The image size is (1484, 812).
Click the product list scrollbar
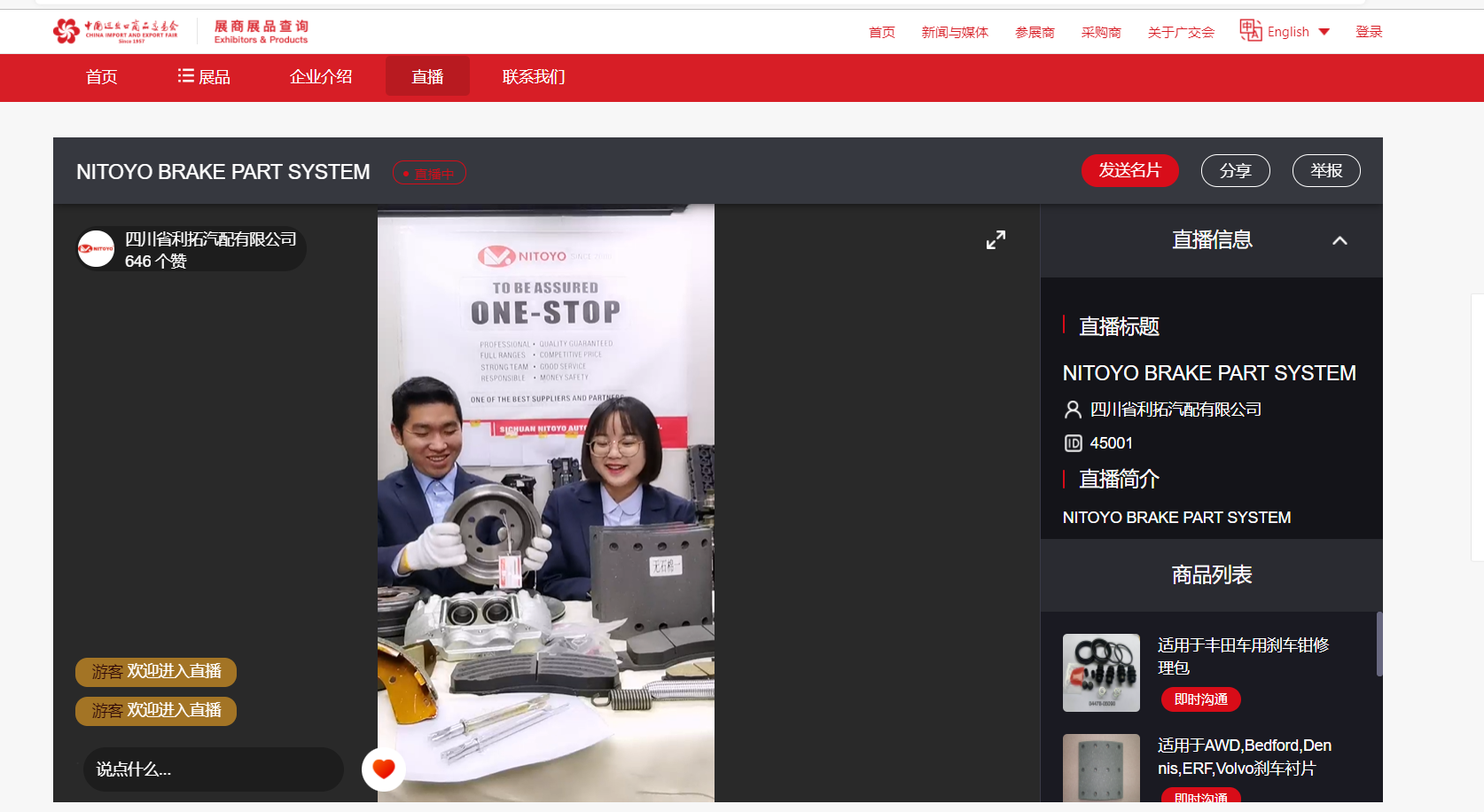pos(1379,644)
